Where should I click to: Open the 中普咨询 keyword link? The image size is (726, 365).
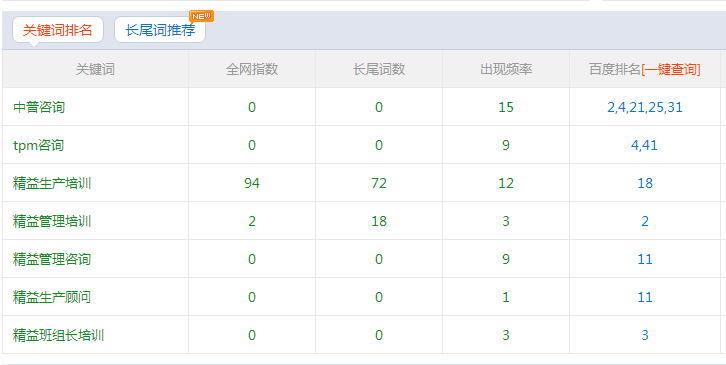39,107
